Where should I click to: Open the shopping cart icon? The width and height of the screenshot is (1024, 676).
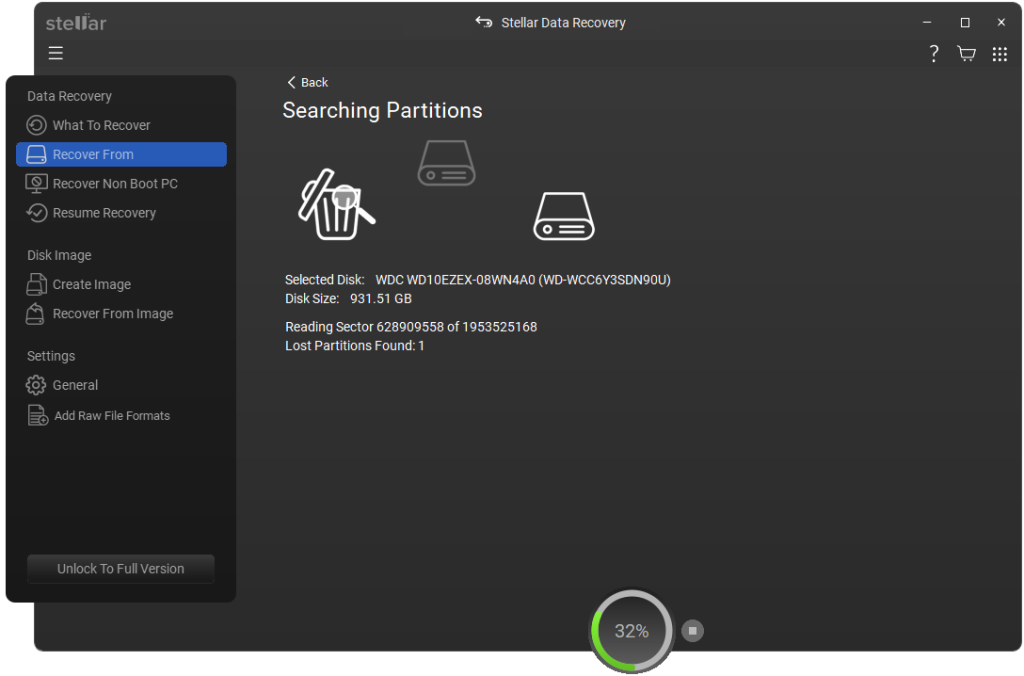[x=966, y=53]
